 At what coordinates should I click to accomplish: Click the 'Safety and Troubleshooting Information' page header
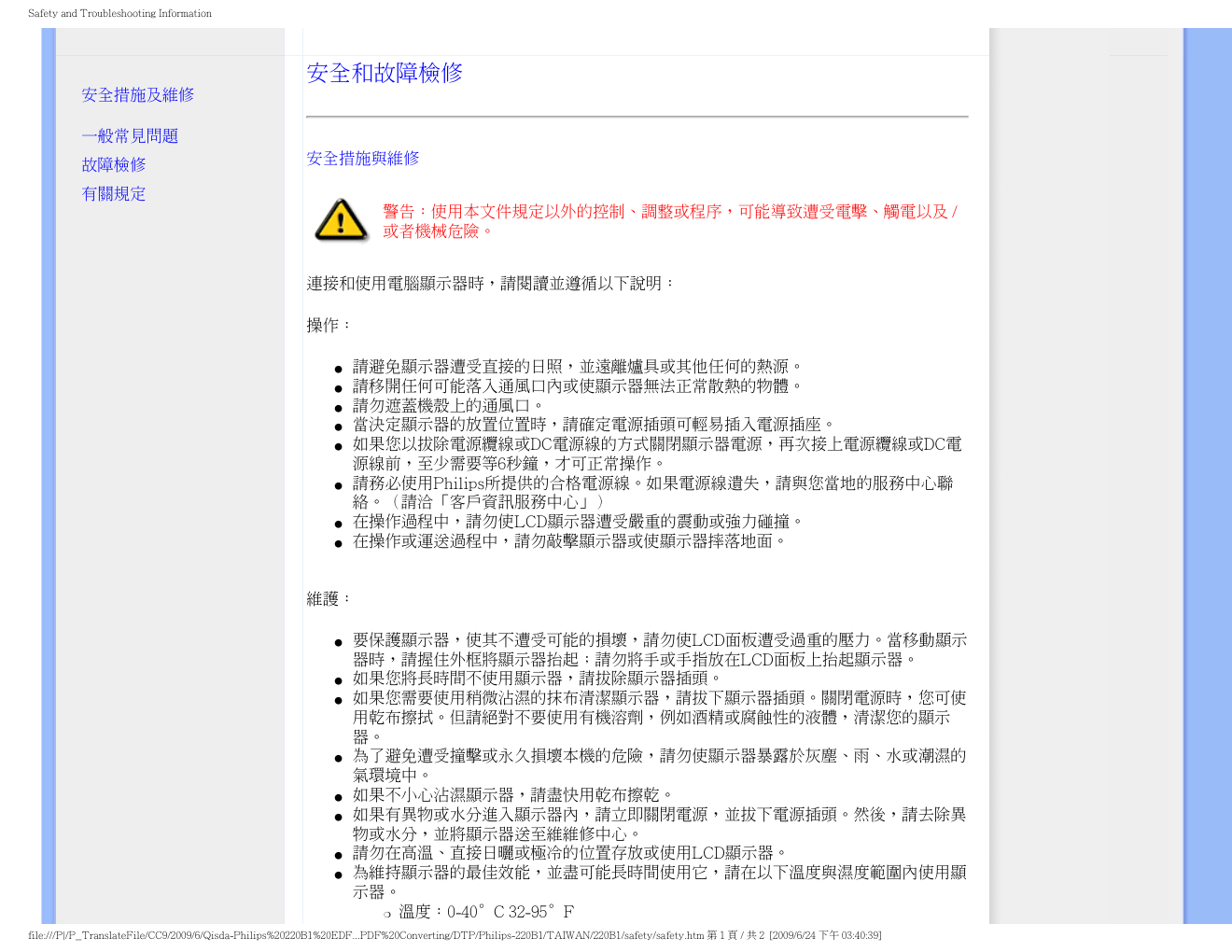point(119,13)
